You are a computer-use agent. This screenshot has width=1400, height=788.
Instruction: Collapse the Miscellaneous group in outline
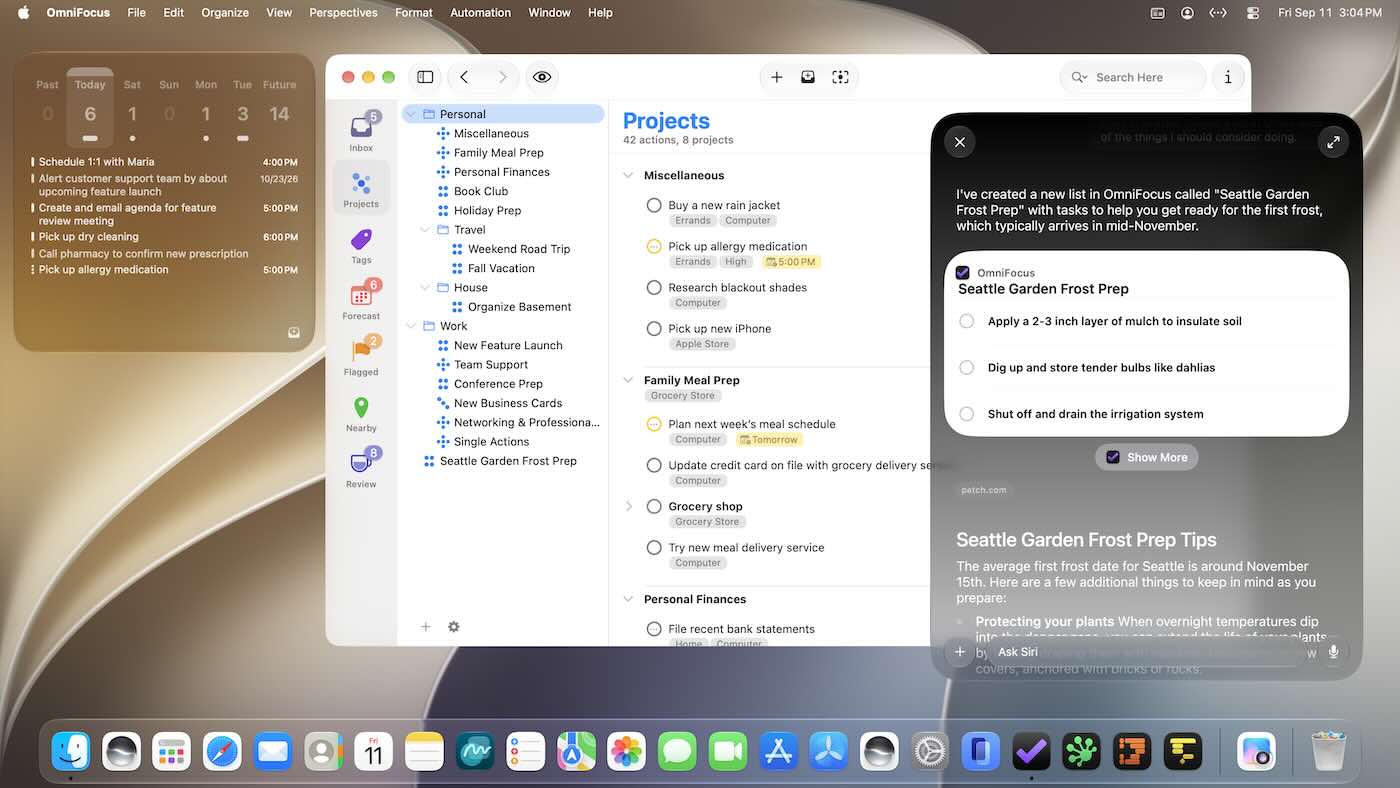[628, 176]
